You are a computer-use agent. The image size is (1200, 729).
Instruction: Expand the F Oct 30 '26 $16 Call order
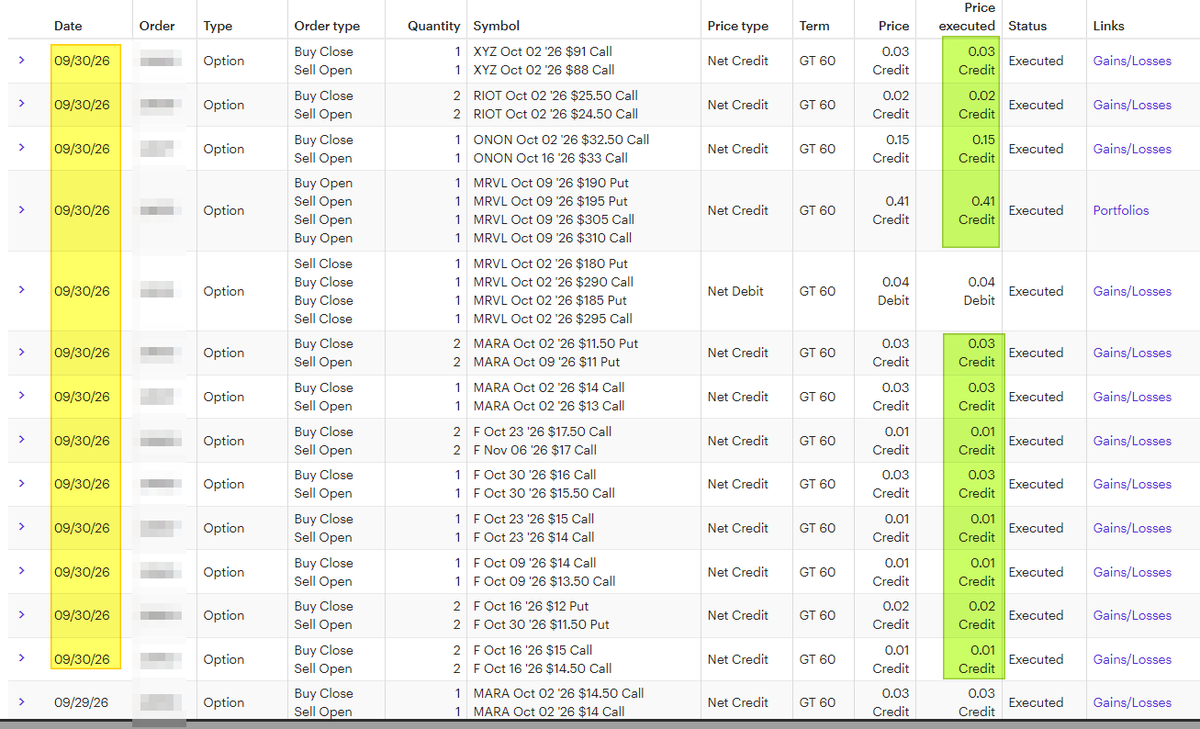pyautogui.click(x=21, y=484)
